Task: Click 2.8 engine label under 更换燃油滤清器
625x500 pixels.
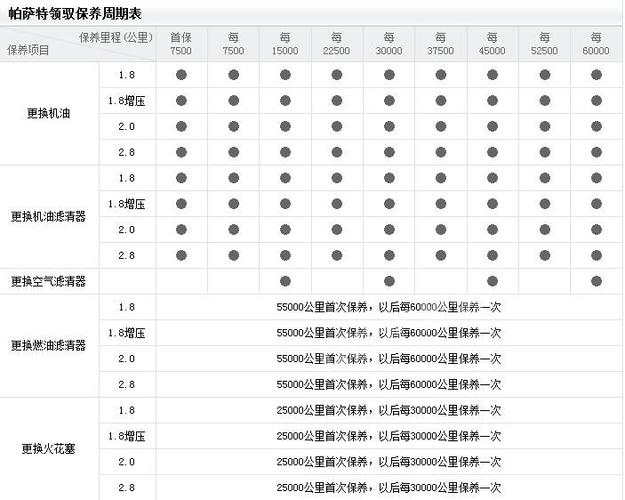Action: tap(127, 385)
